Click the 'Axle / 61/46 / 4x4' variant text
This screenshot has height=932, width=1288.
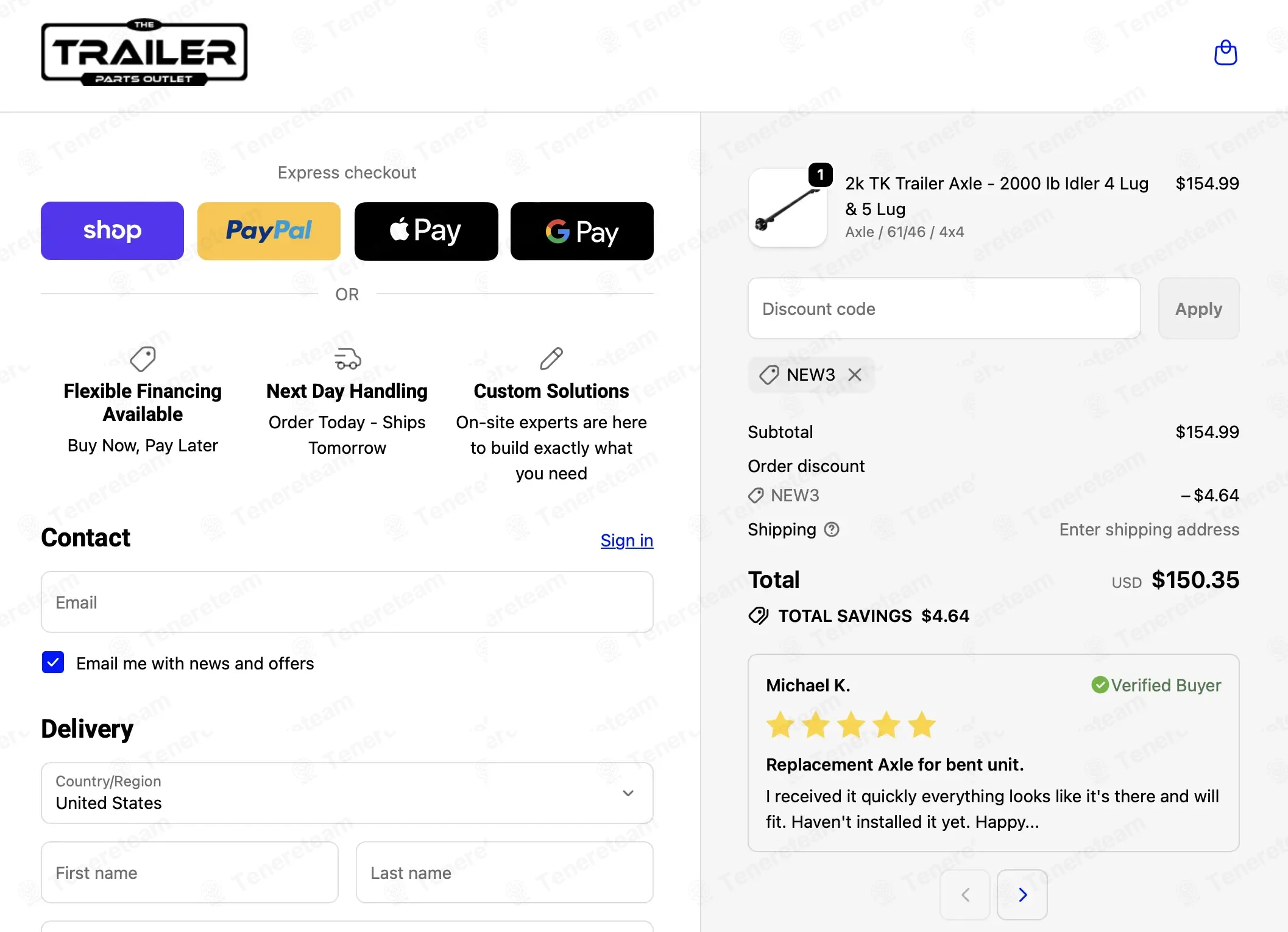coord(905,231)
